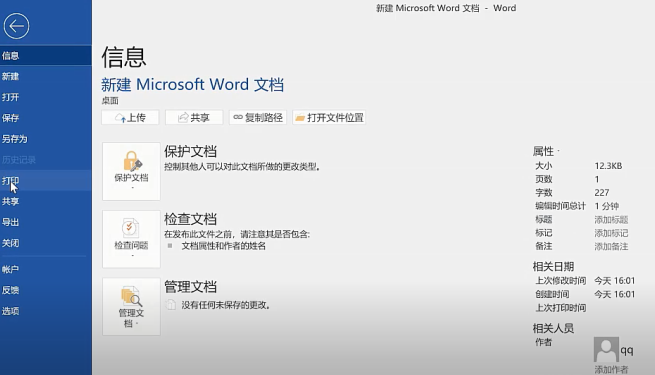655x375 pixels.
Task: Click the back arrow circle icon
Action: [16, 26]
